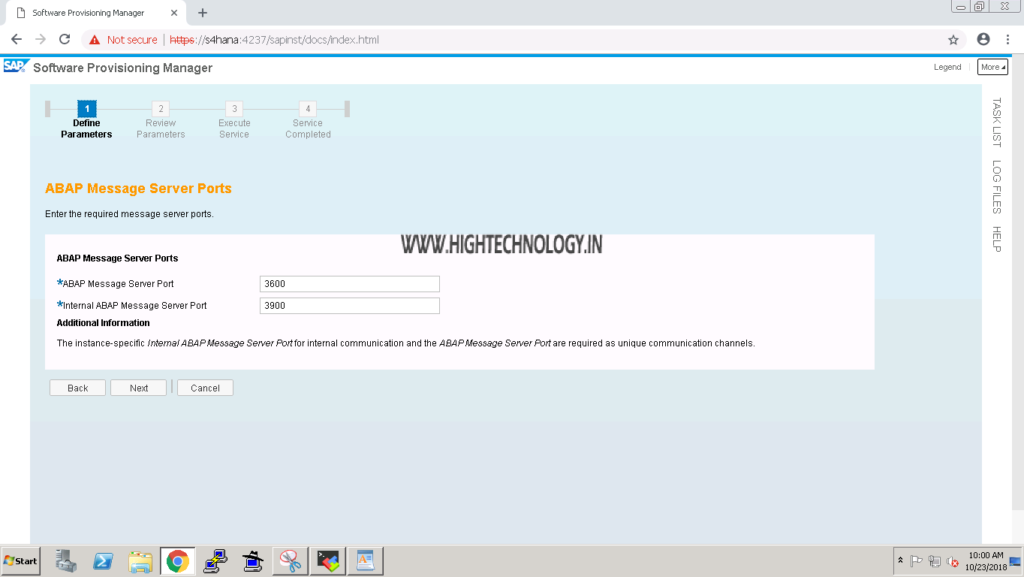1024x577 pixels.
Task: Click the Additional Information label
Action: click(103, 323)
